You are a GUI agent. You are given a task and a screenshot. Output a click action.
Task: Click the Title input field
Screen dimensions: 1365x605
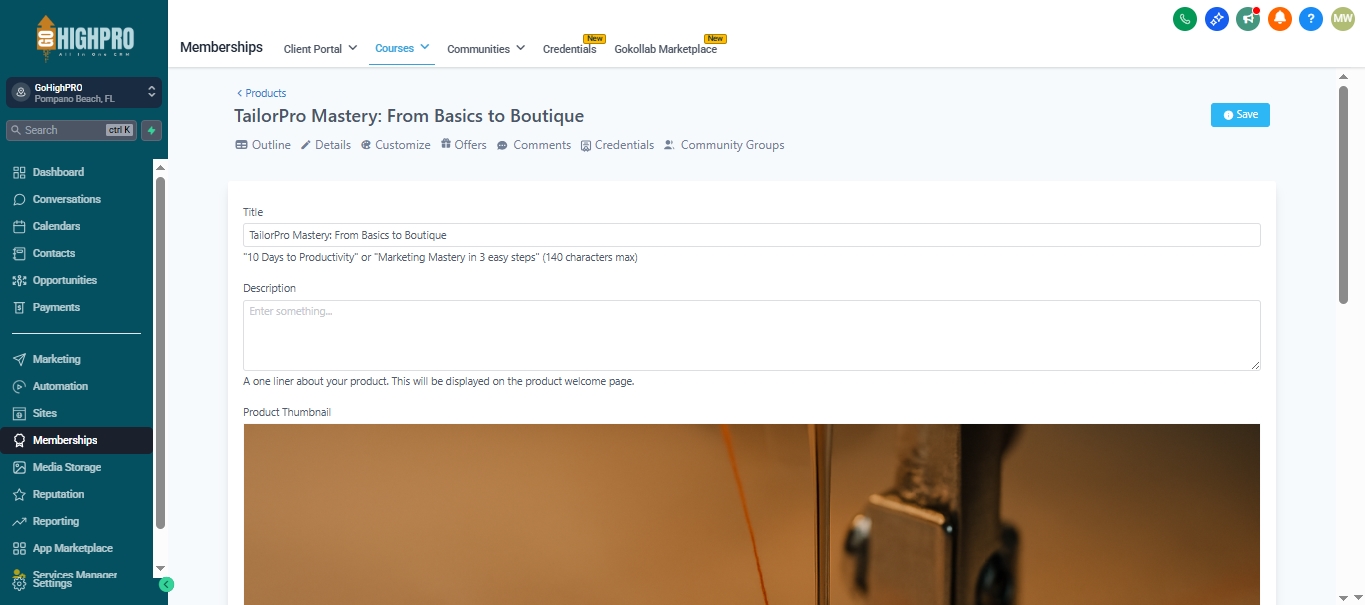pos(751,235)
